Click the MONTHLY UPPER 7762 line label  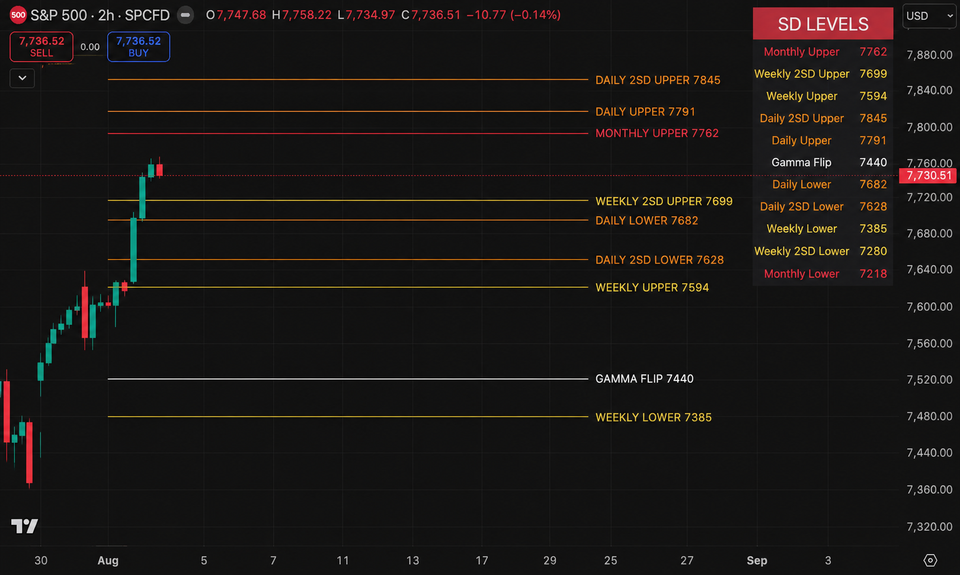(657, 133)
